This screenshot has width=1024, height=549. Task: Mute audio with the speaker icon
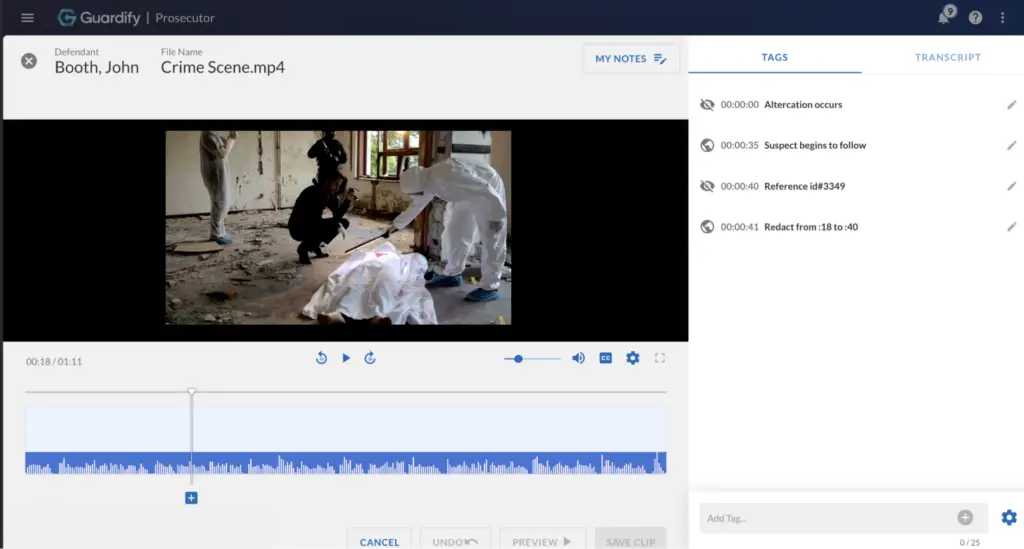(x=578, y=358)
